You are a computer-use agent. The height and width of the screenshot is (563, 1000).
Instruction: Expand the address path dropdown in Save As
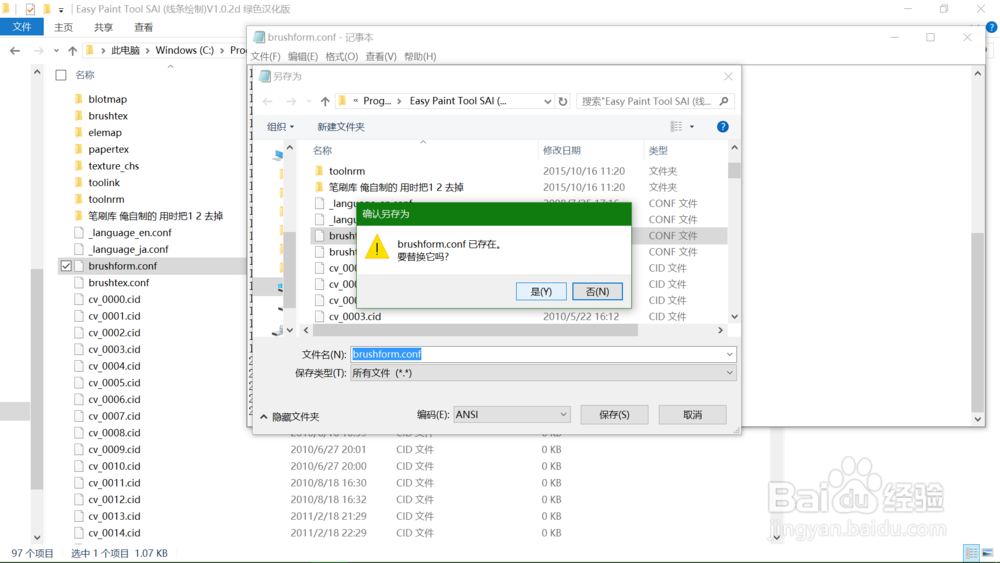[547, 101]
